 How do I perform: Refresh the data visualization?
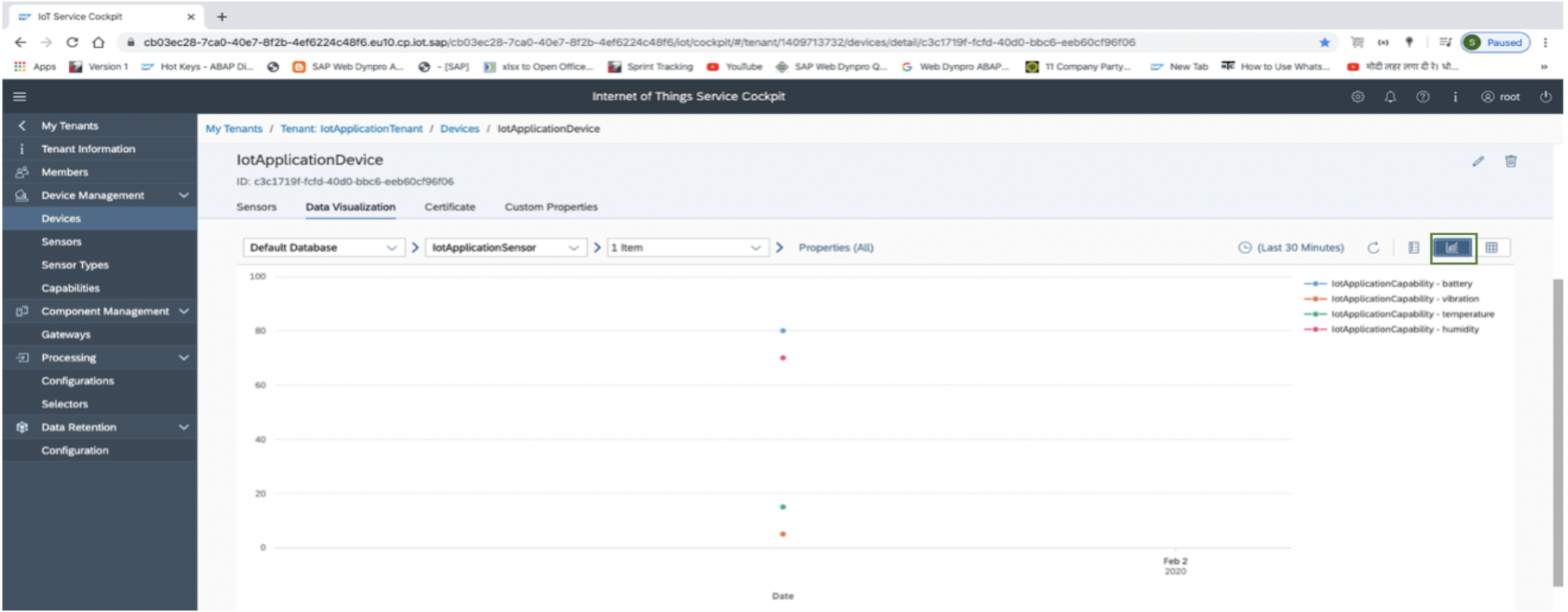(x=1373, y=247)
